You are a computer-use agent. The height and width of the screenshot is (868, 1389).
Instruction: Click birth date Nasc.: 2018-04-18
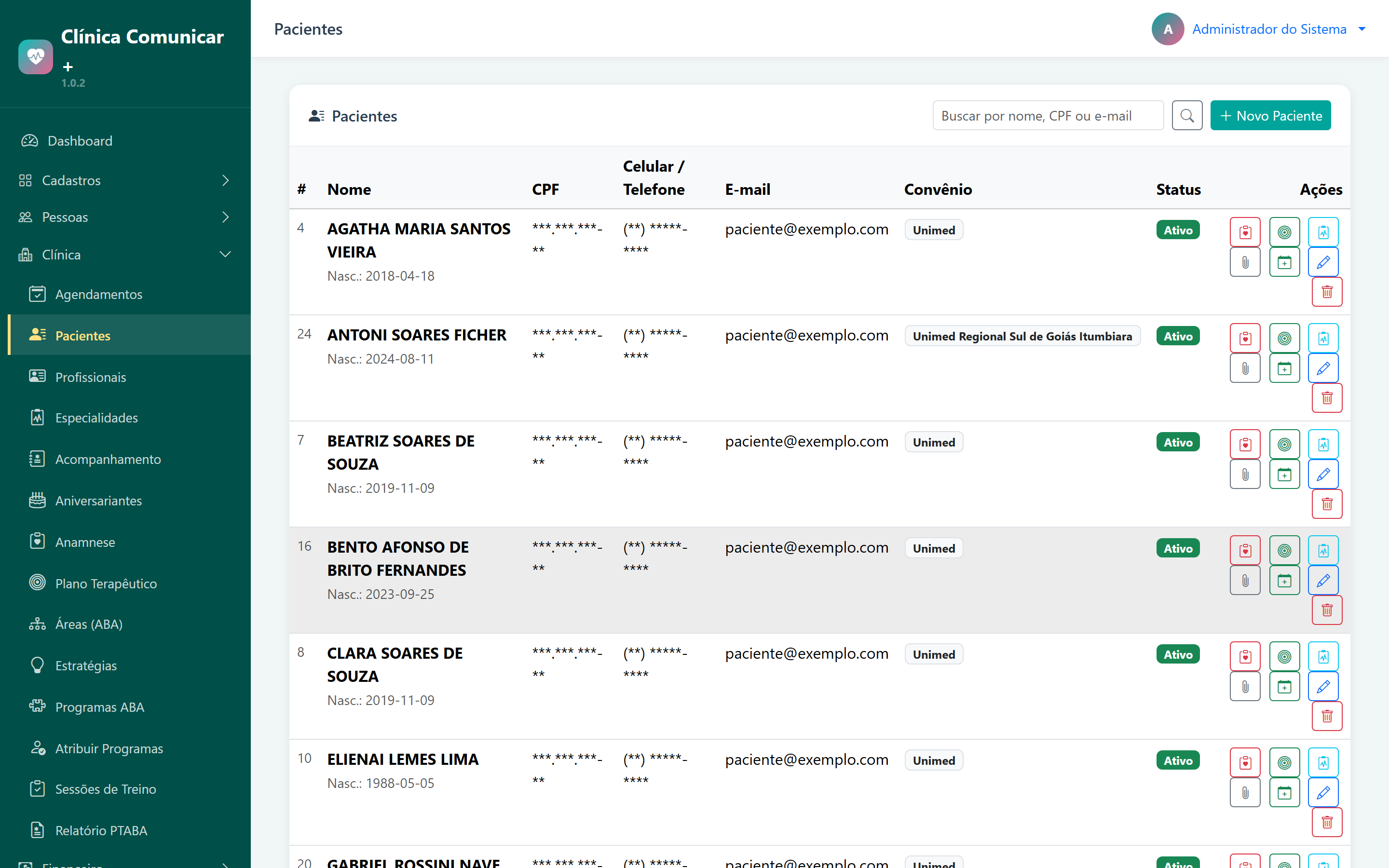(381, 276)
